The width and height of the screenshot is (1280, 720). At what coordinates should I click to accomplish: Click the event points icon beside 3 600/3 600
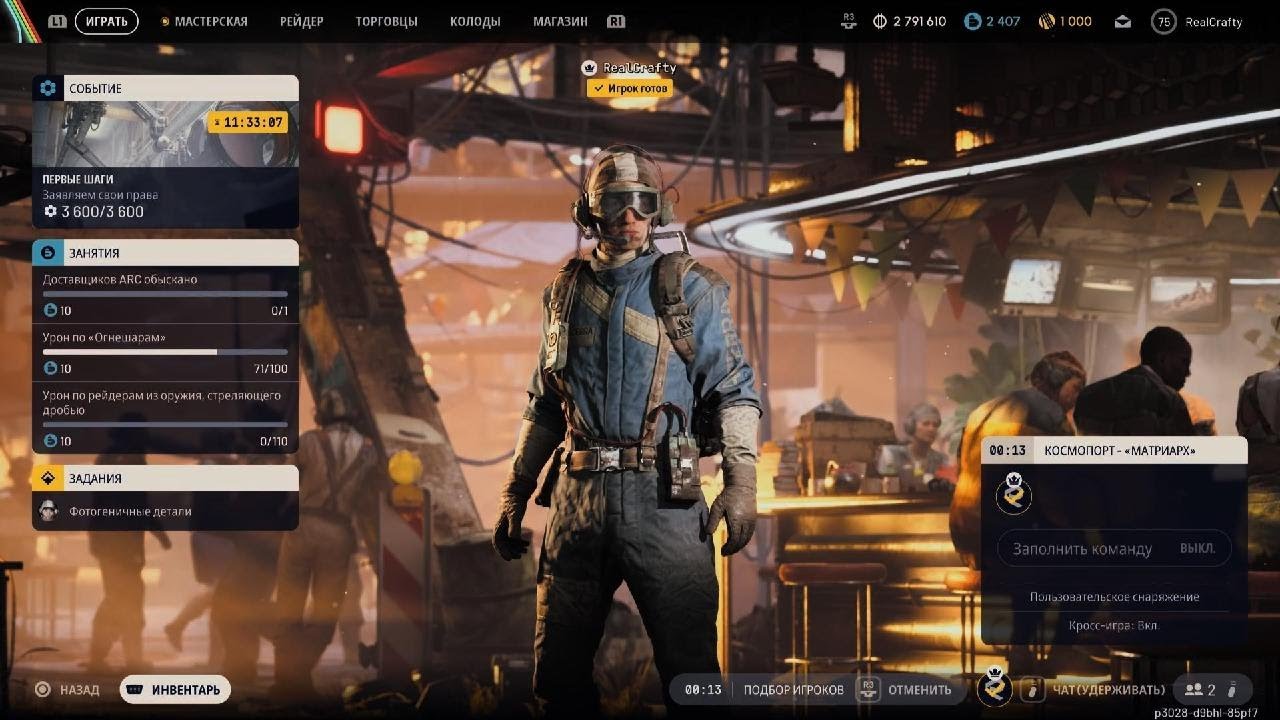50,212
